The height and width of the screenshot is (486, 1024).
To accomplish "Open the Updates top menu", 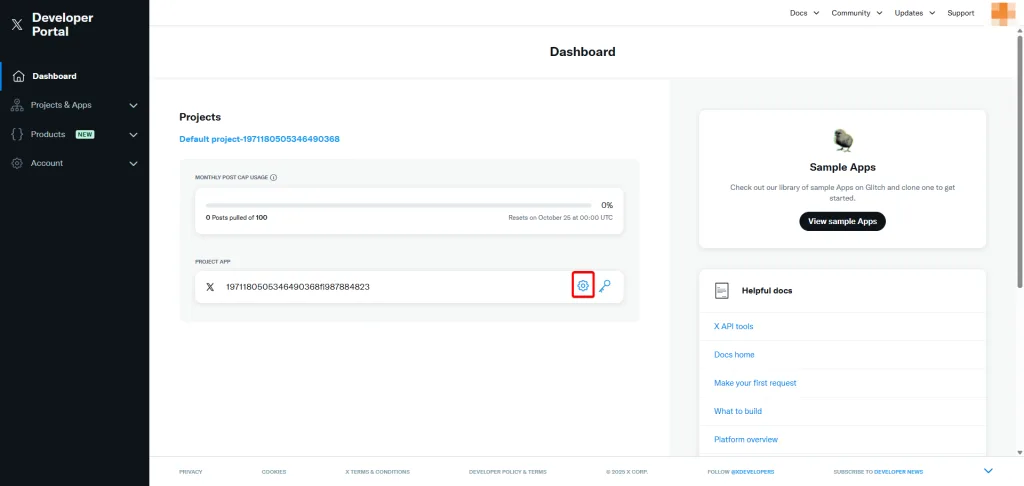I will click(x=914, y=13).
